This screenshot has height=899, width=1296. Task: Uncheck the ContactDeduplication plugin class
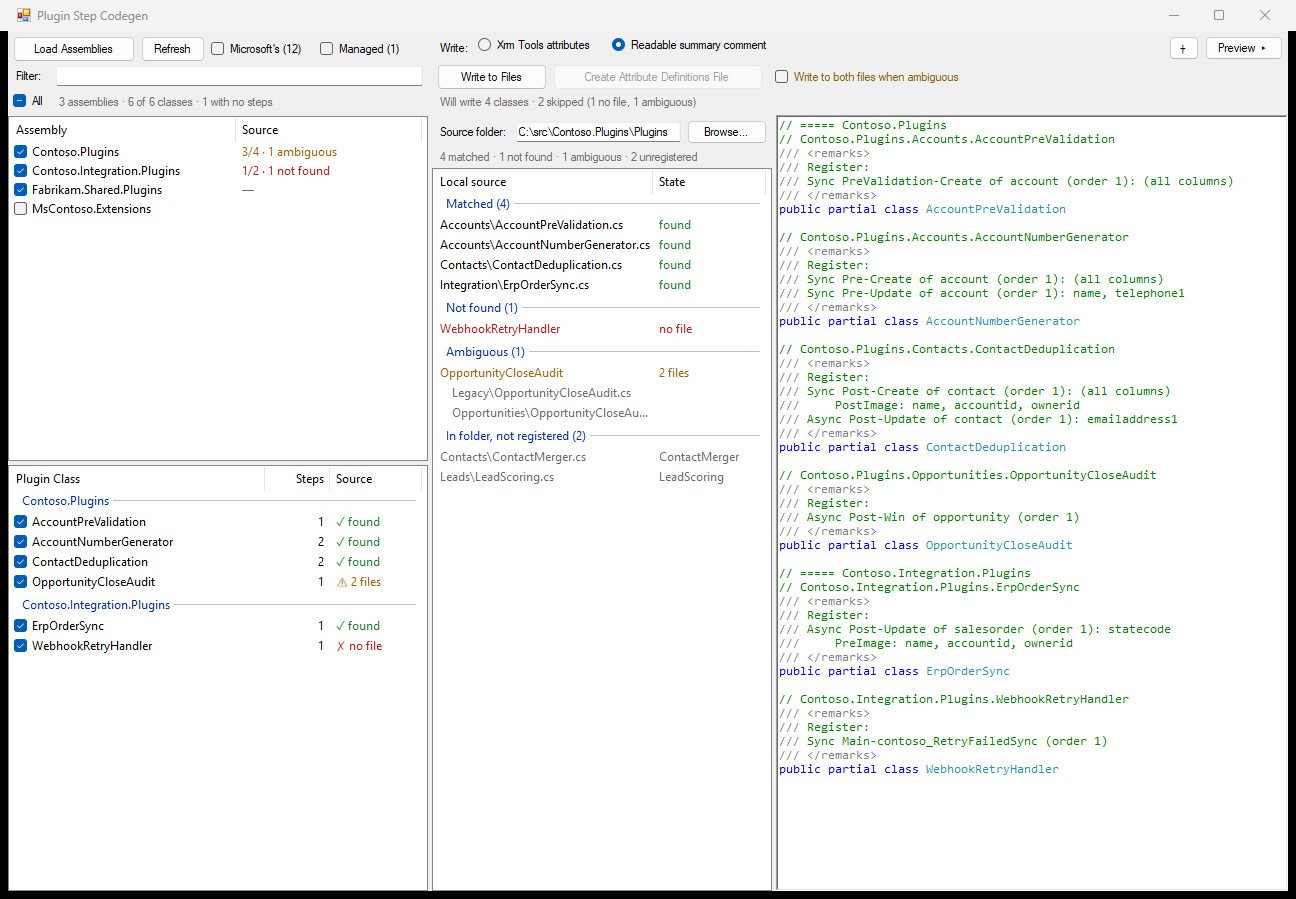pos(21,562)
